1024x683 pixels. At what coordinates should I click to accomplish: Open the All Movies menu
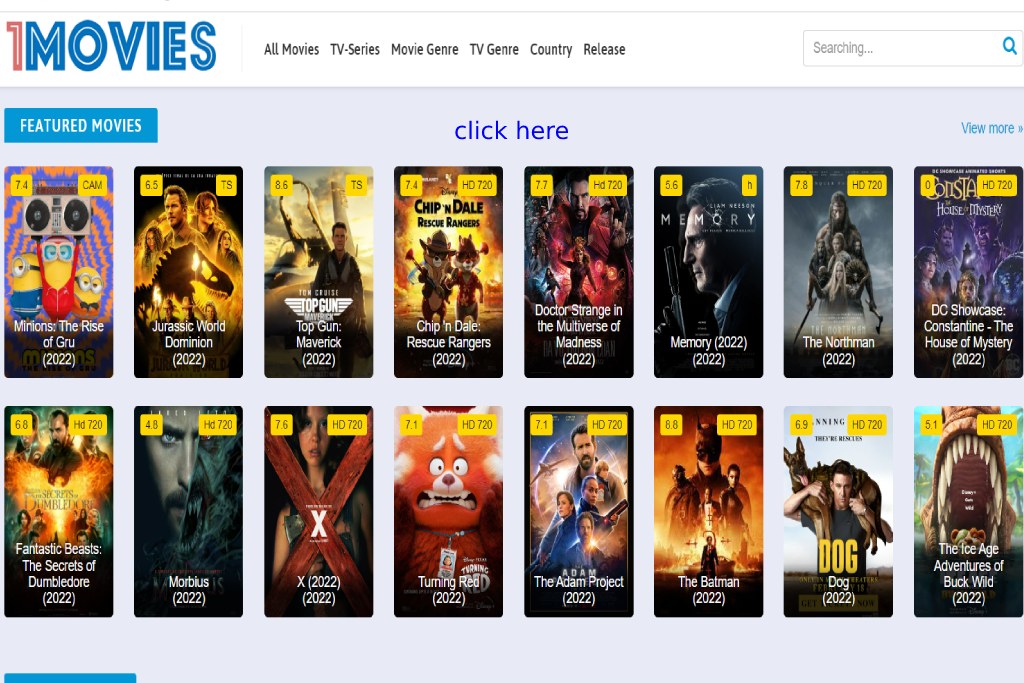point(291,50)
